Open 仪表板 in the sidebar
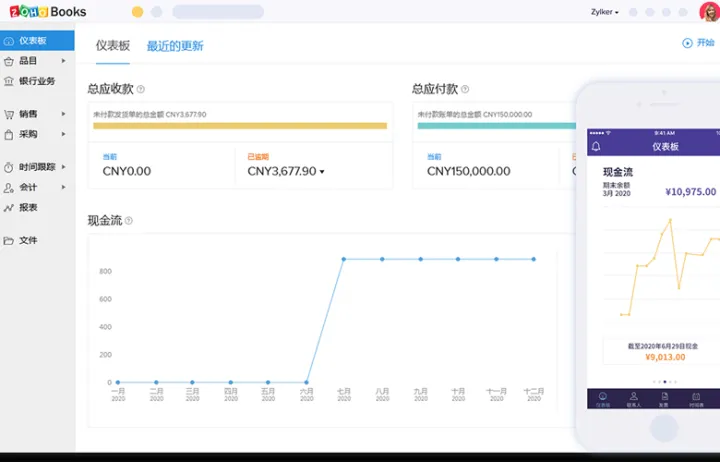 click(37, 40)
